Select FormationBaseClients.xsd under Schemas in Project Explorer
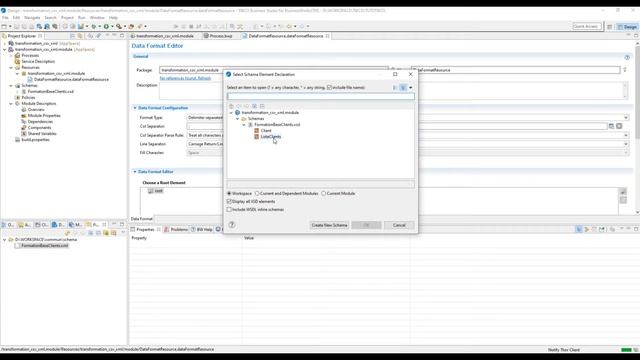The image size is (640, 360). point(51,91)
